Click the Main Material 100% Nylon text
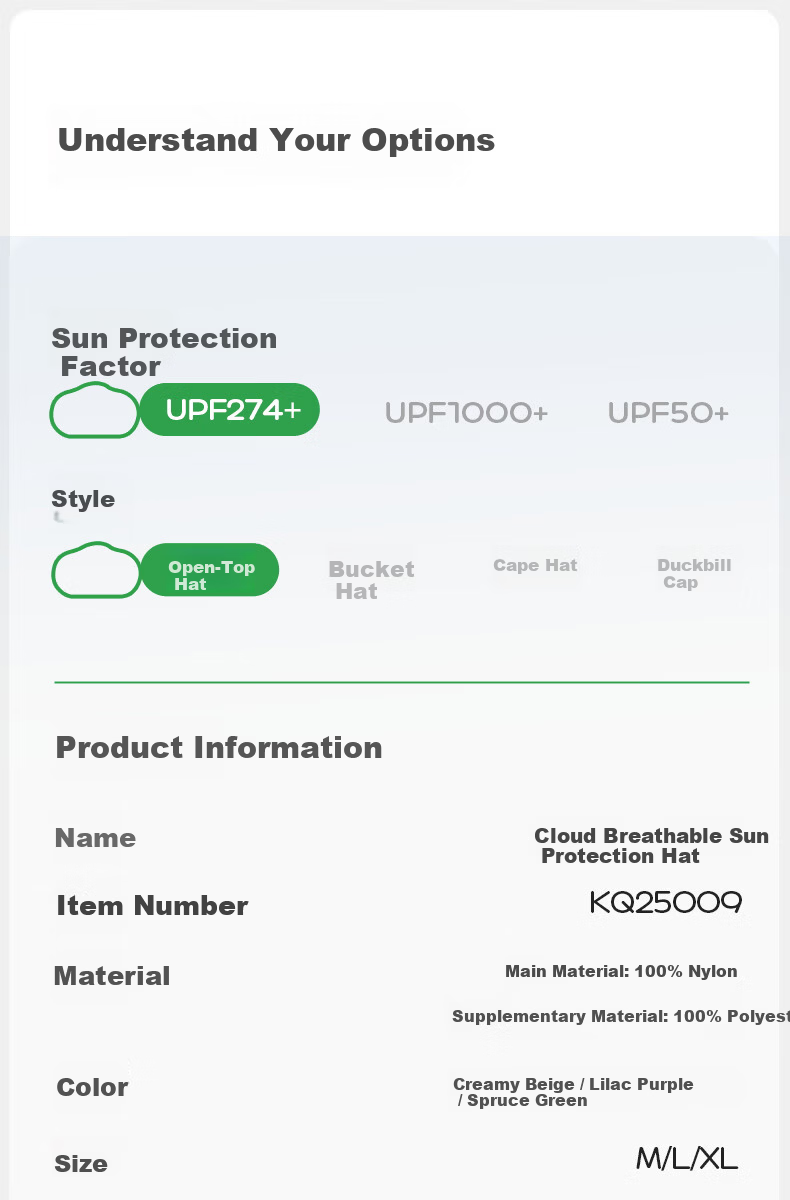Image resolution: width=790 pixels, height=1200 pixels. 621,971
